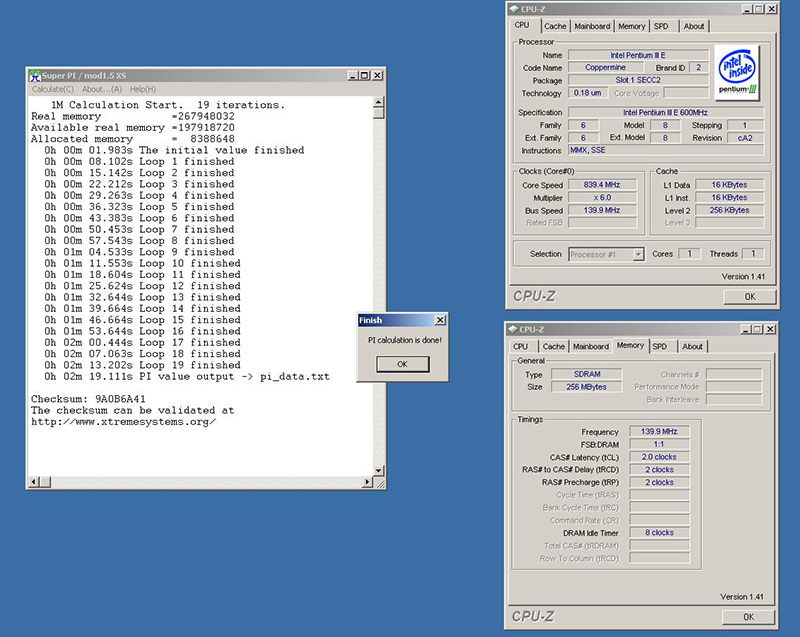This screenshot has width=800, height=637.
Task: Minimize the Super PI window
Action: [x=352, y=75]
